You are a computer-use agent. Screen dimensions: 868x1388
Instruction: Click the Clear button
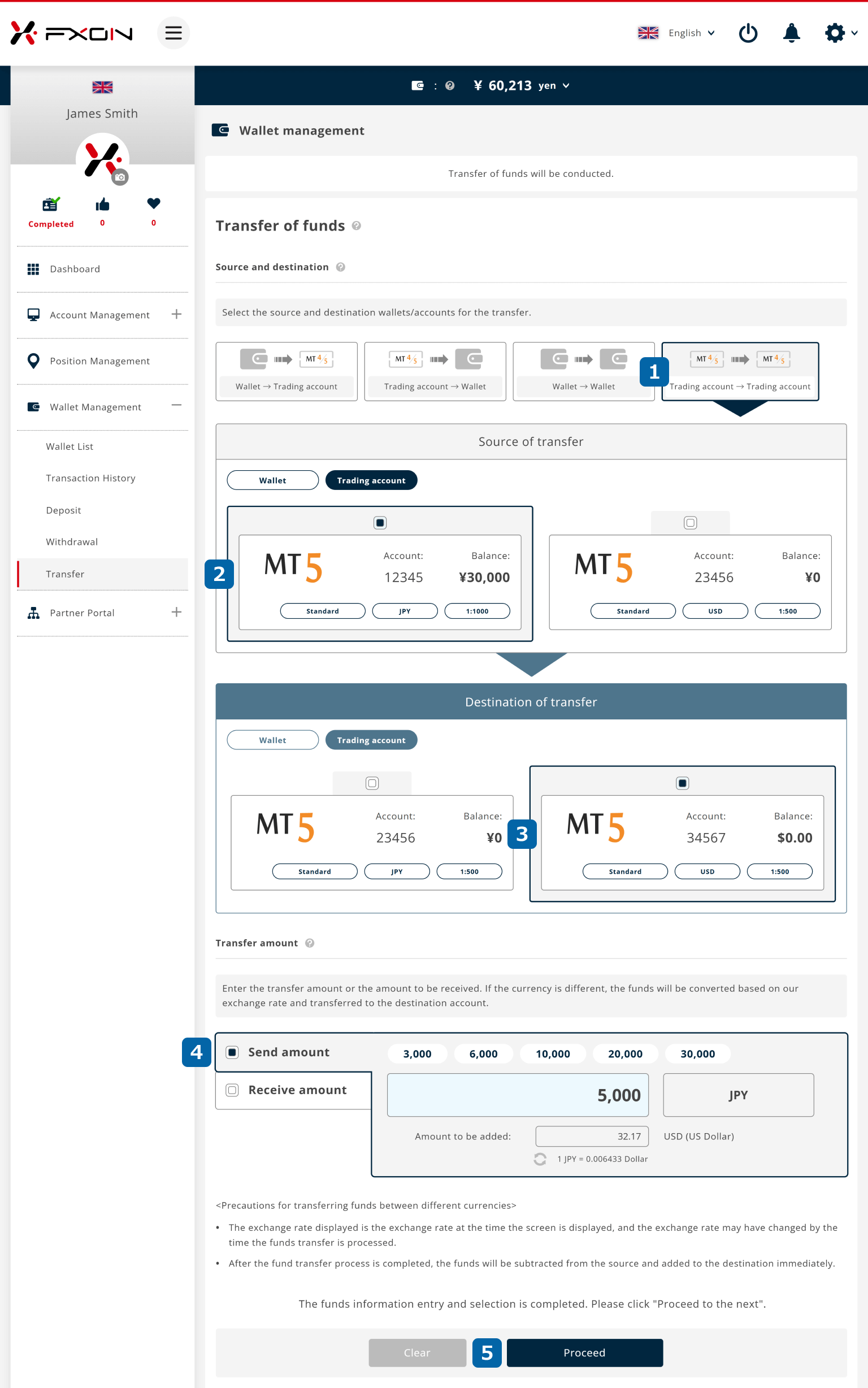click(418, 1353)
